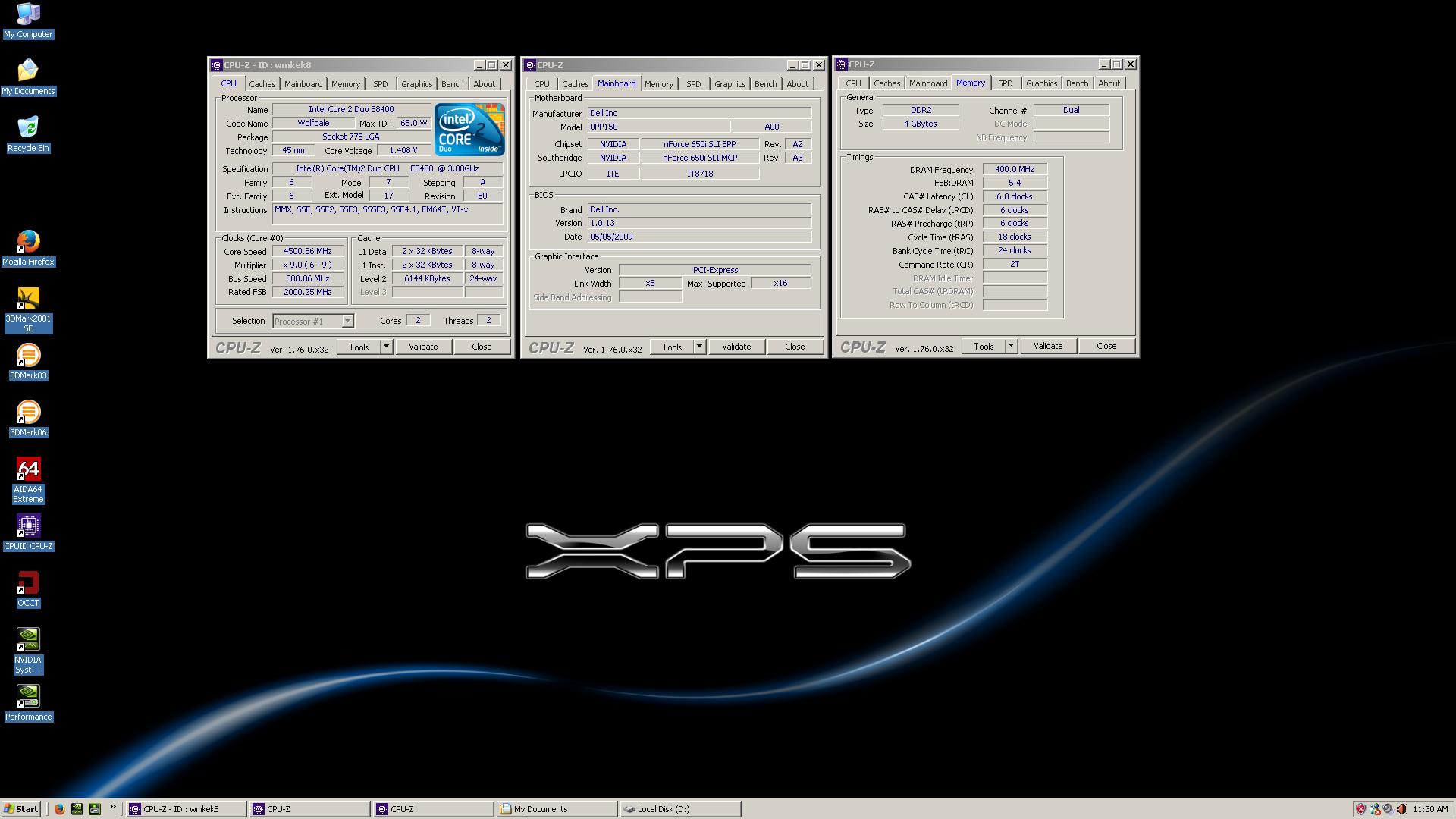This screenshot has width=1456, height=819.
Task: Click Core Voltage value 1.408 V
Action: point(403,150)
